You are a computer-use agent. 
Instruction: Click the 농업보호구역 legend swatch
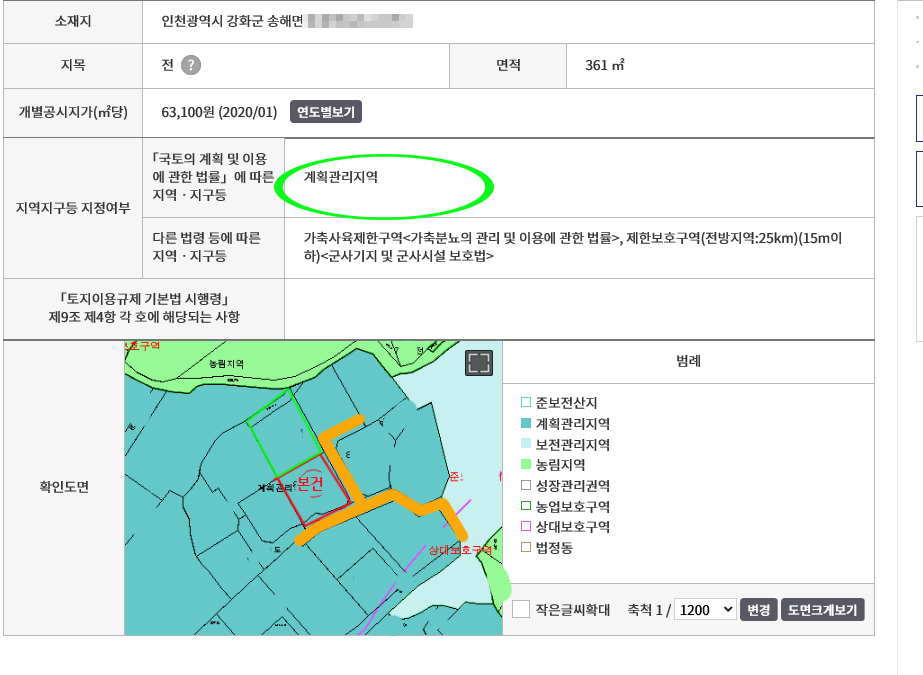point(526,507)
